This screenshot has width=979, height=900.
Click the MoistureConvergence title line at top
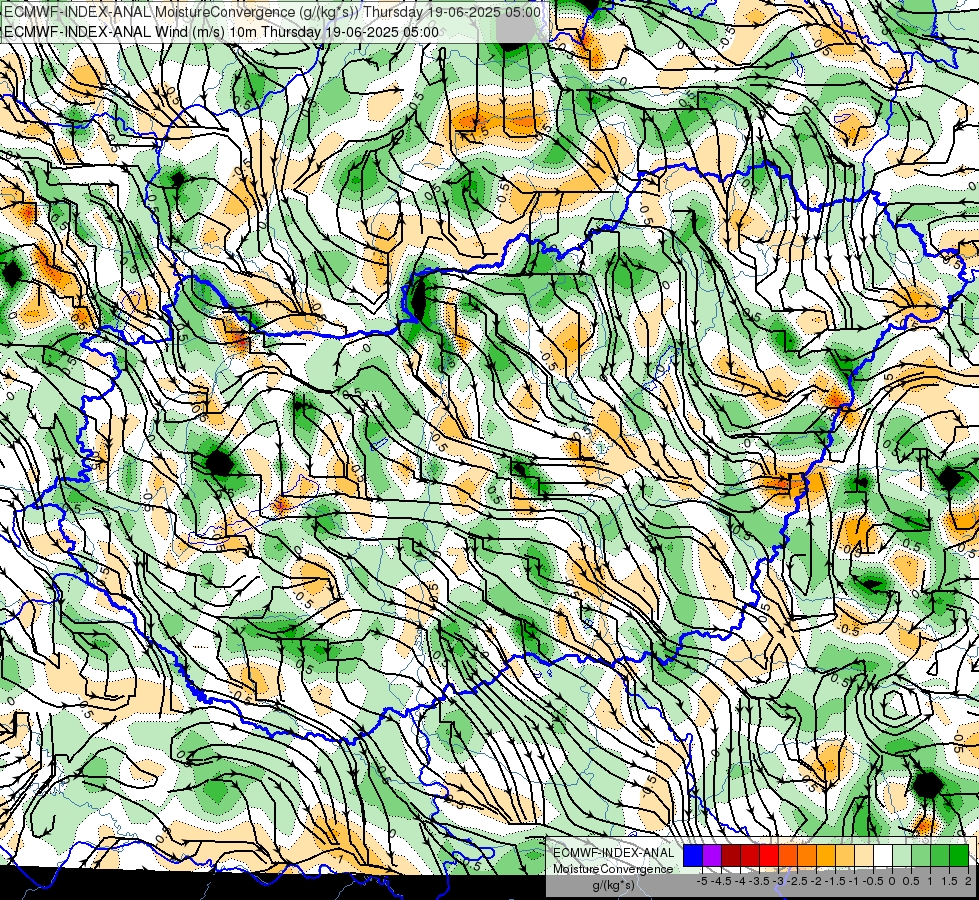click(x=272, y=12)
